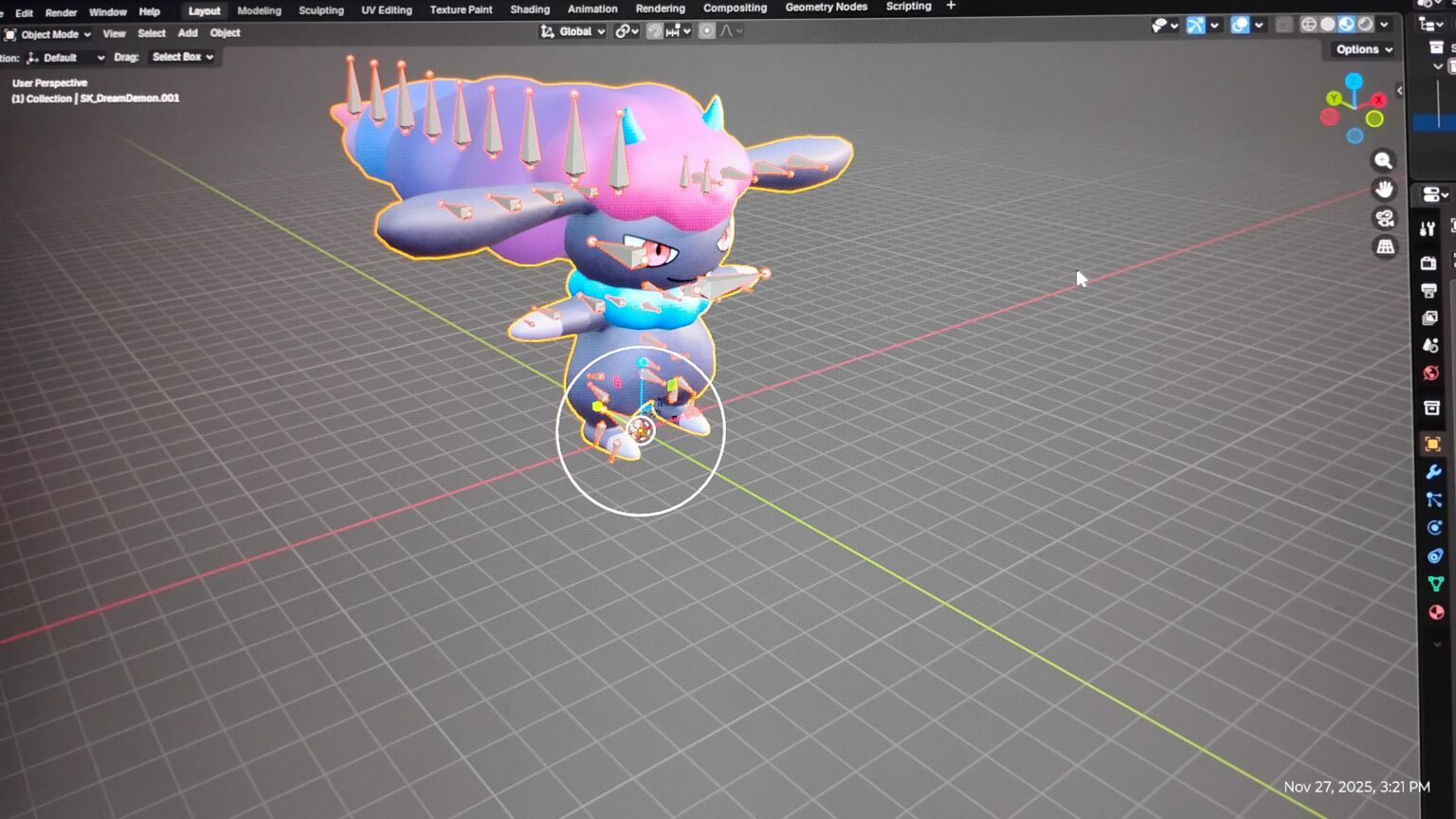
Task: Select the camera view icon in viewport
Action: click(1384, 218)
